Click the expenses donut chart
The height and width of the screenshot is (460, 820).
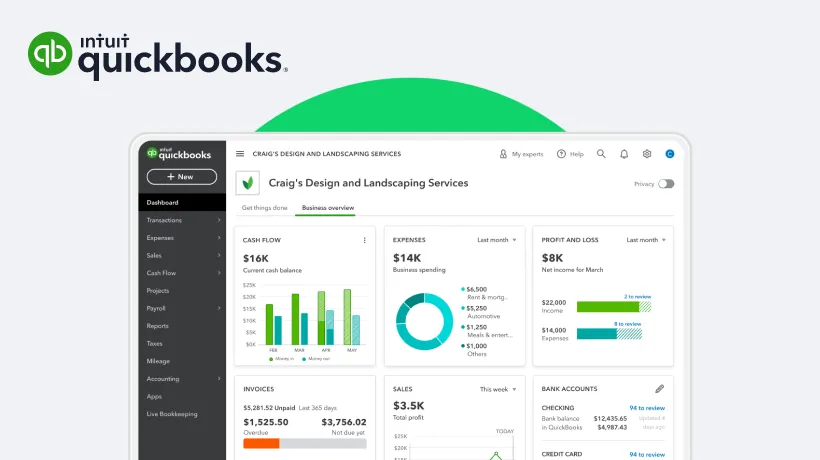click(x=424, y=321)
